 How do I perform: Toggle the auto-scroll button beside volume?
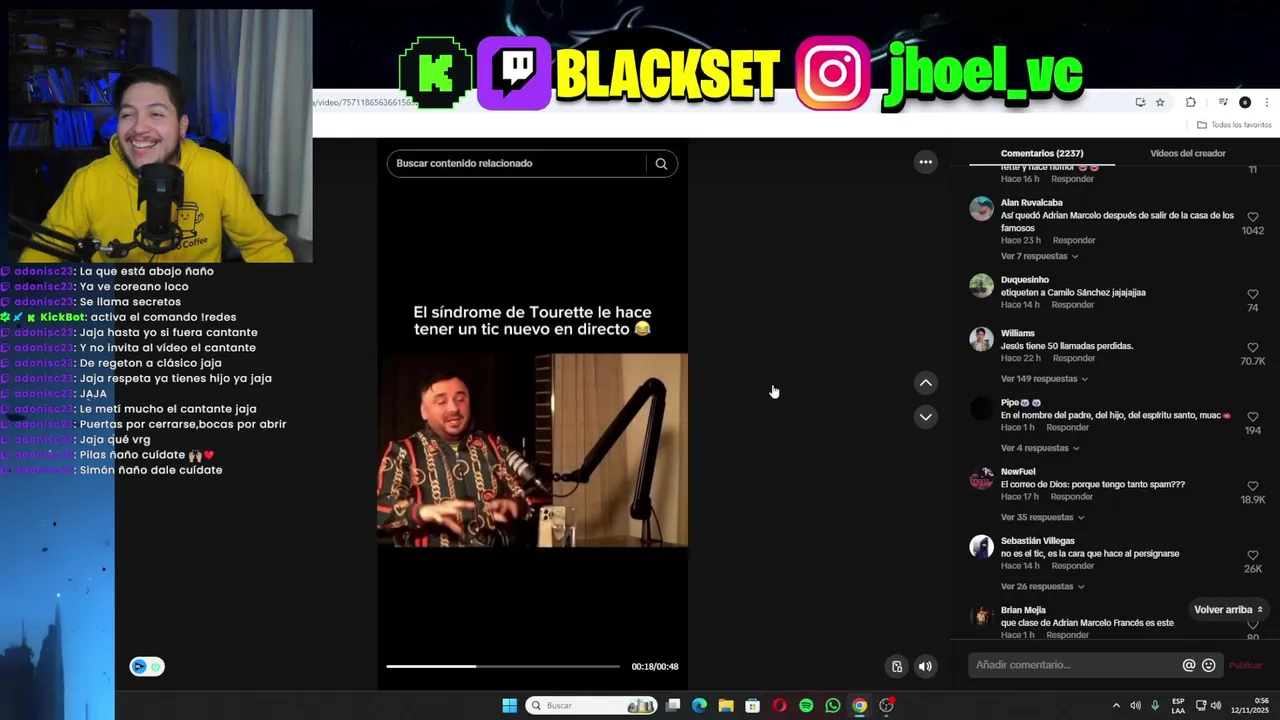coord(897,667)
